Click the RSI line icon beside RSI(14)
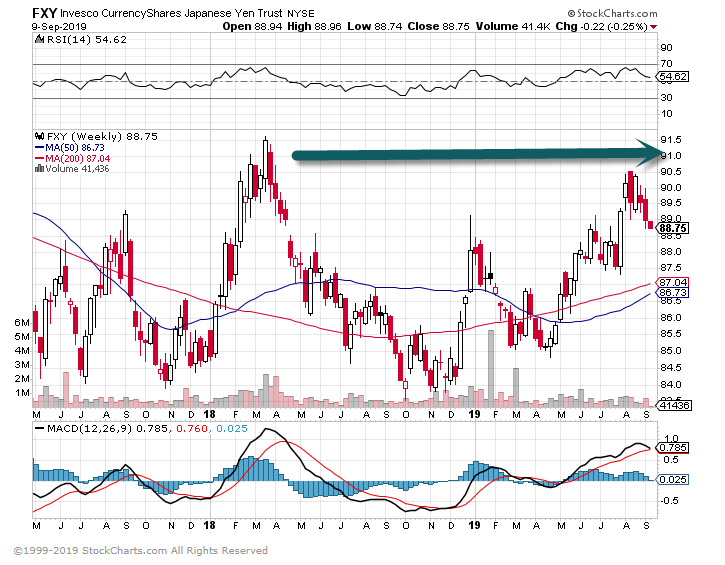This screenshot has height=565, width=725. pyautogui.click(x=40, y=40)
